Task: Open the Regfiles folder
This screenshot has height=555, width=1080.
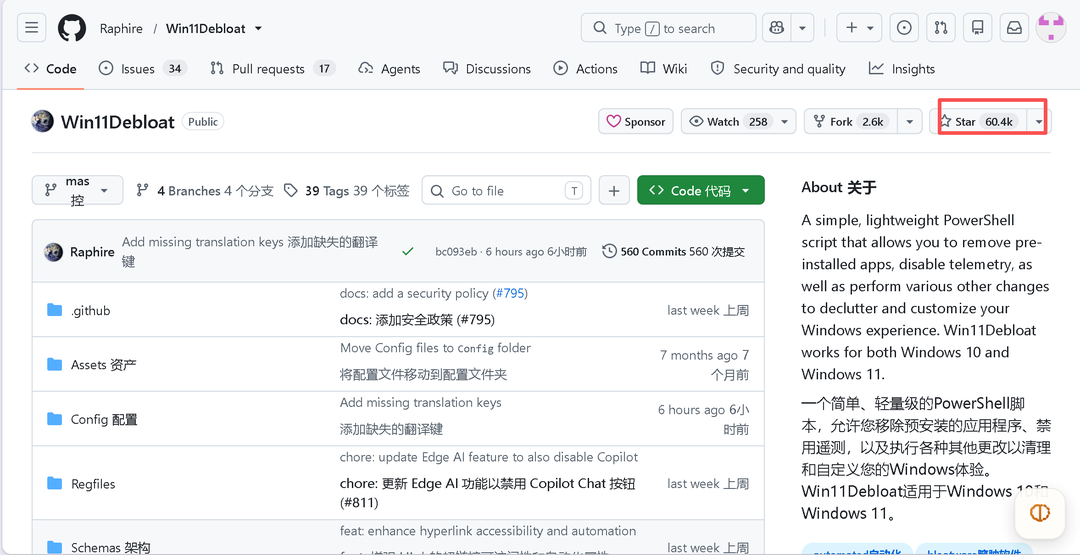Action: 93,484
